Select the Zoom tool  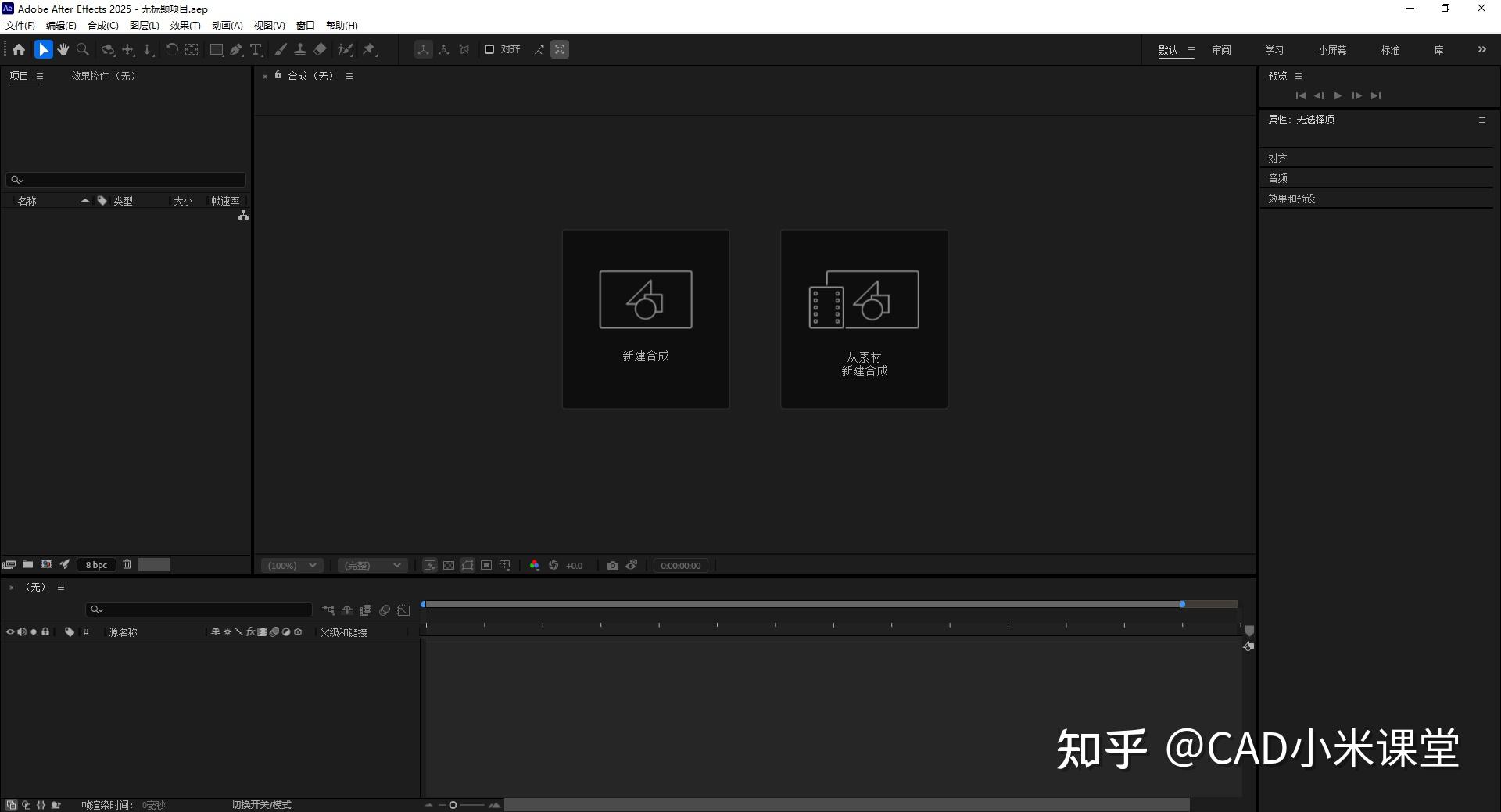click(83, 48)
